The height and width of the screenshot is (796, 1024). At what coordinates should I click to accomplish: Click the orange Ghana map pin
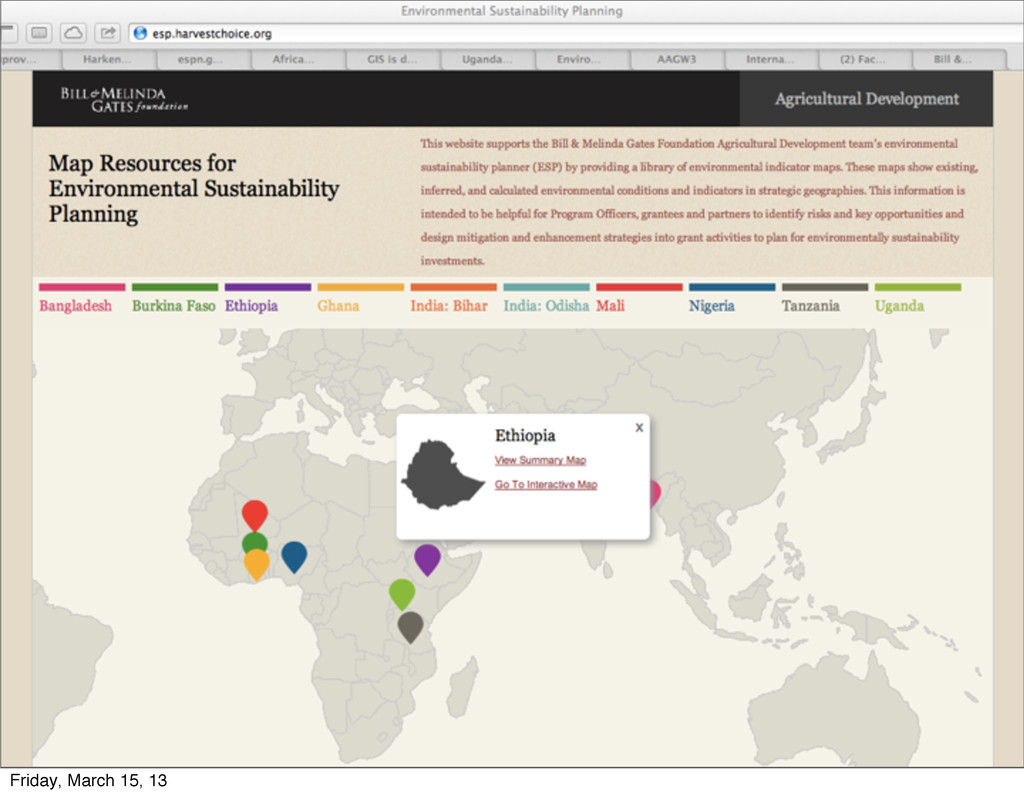(256, 564)
